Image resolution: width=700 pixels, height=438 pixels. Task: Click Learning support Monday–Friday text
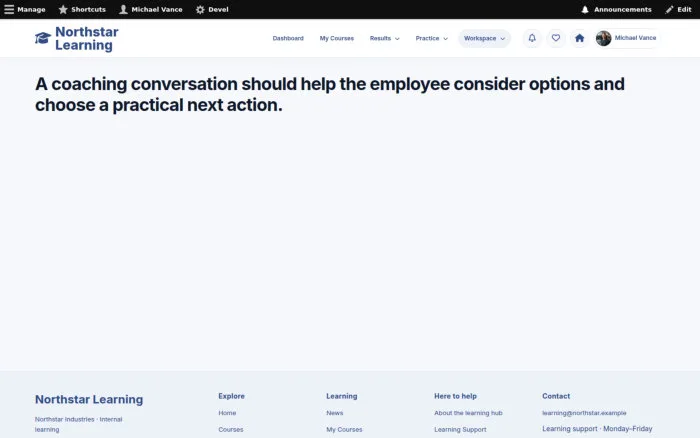tap(597, 429)
